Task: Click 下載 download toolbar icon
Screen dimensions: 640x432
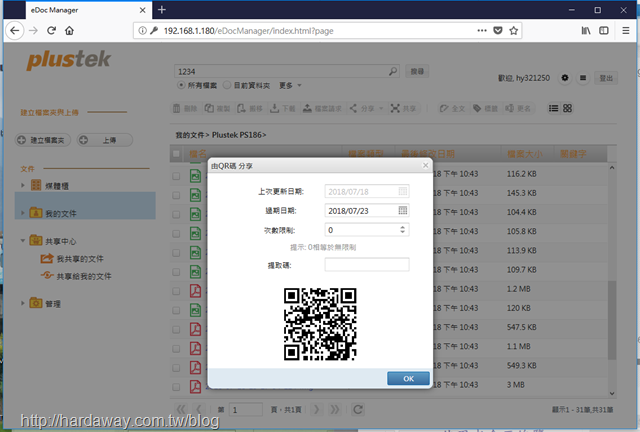Action: [x=282, y=108]
